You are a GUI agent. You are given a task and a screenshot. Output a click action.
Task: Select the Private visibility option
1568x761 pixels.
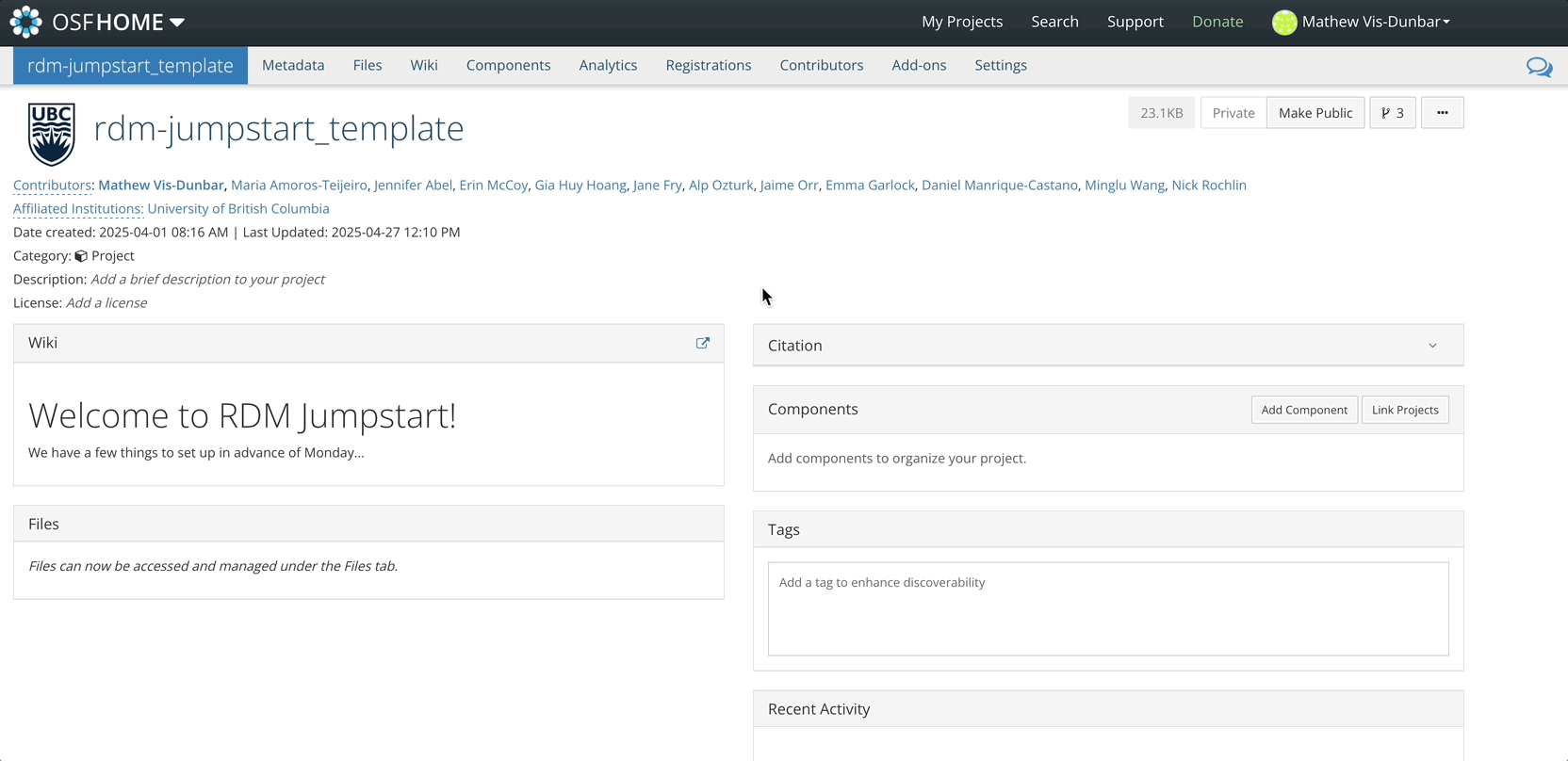coord(1233,113)
